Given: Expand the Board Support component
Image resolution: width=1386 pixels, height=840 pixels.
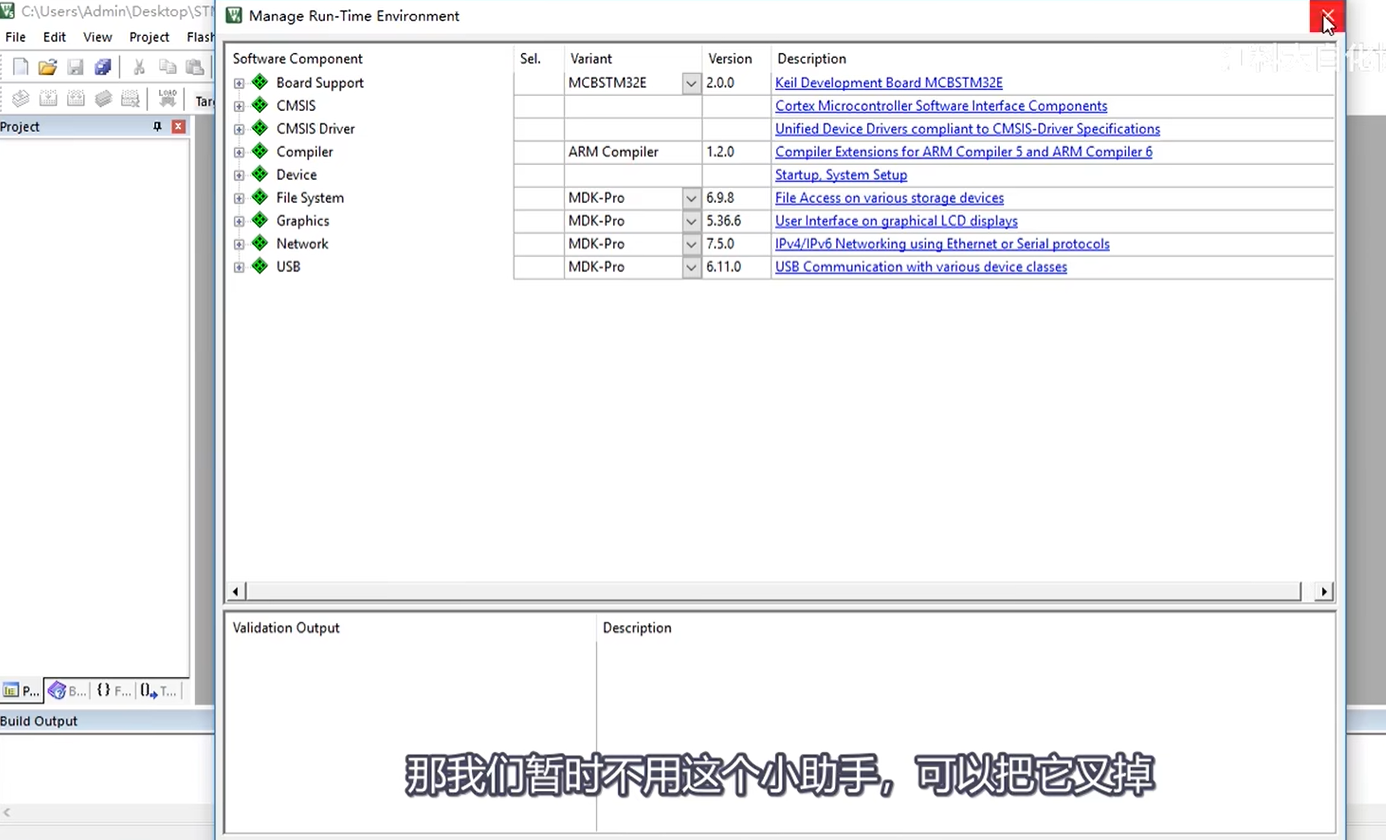Looking at the screenshot, I should tap(239, 83).
